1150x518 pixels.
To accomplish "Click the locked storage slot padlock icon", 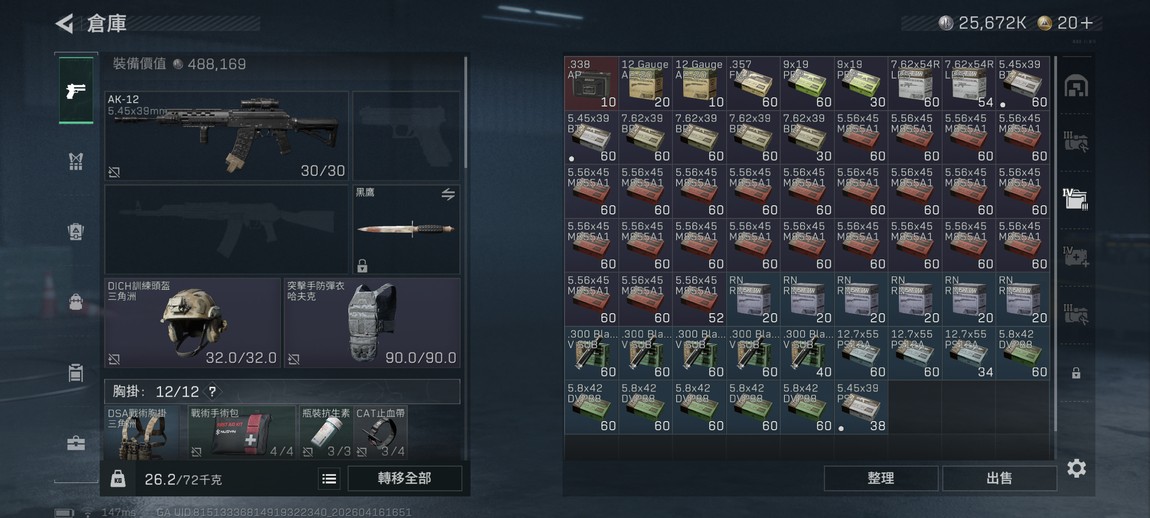I will click(1076, 373).
